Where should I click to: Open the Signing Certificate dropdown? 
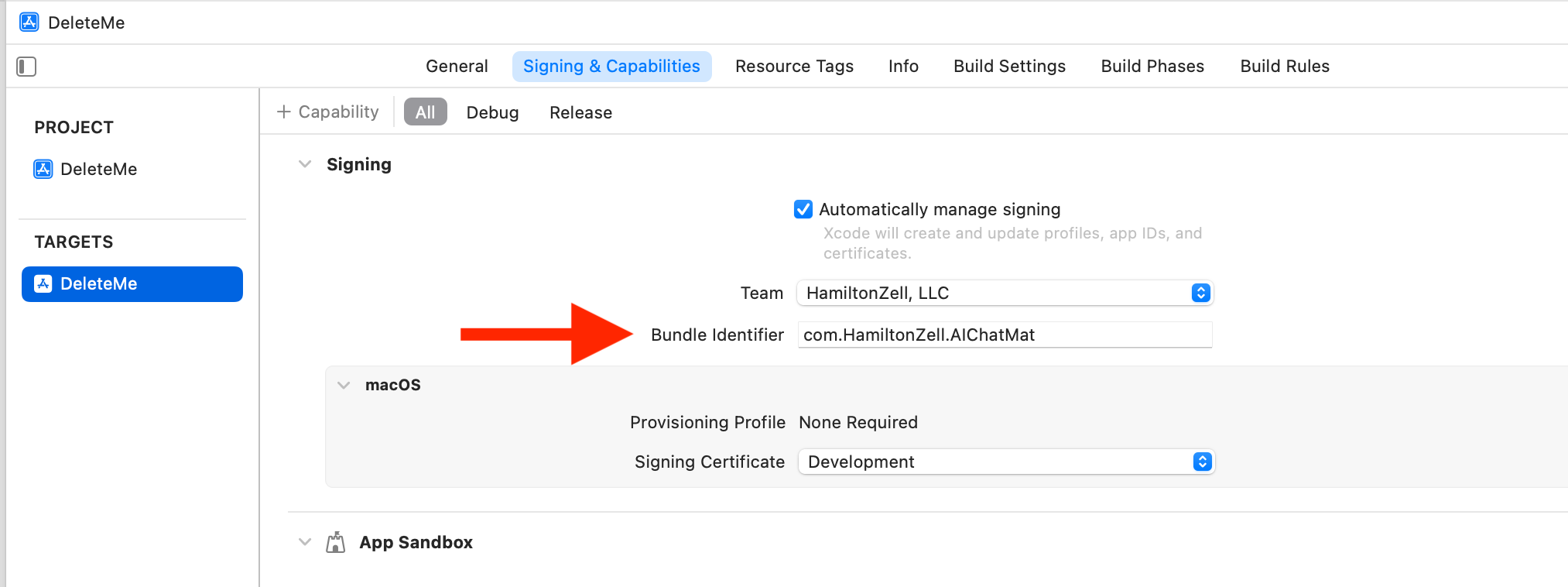tap(1006, 462)
